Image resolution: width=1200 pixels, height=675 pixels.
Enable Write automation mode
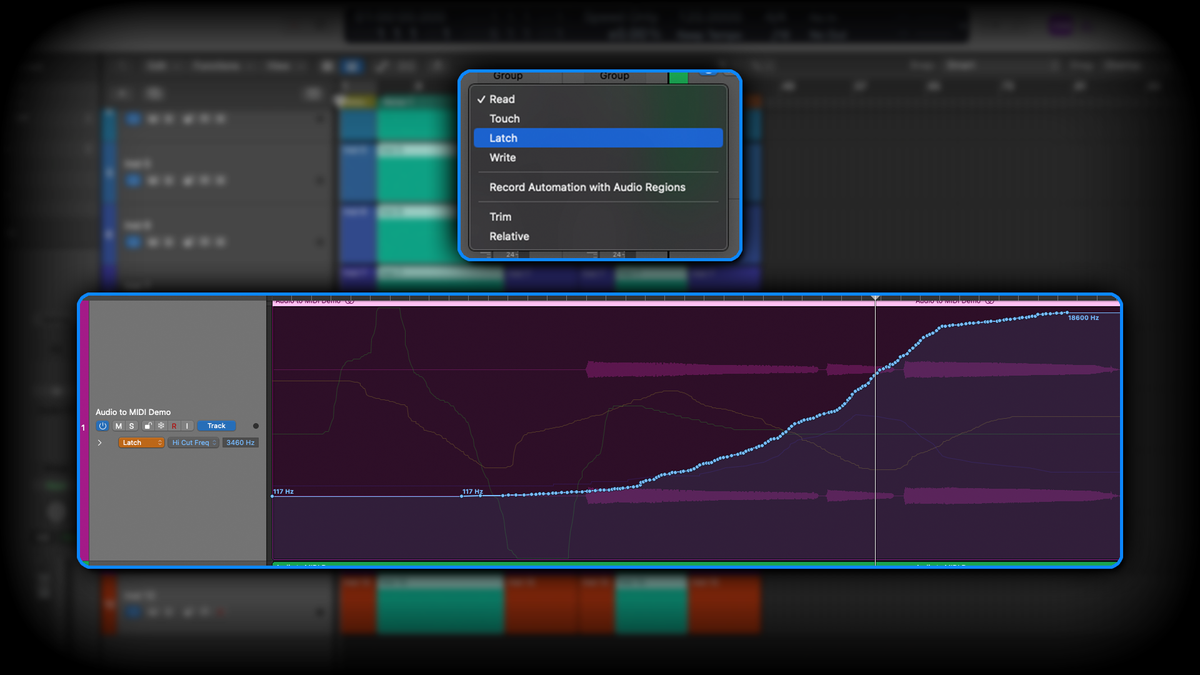click(502, 157)
